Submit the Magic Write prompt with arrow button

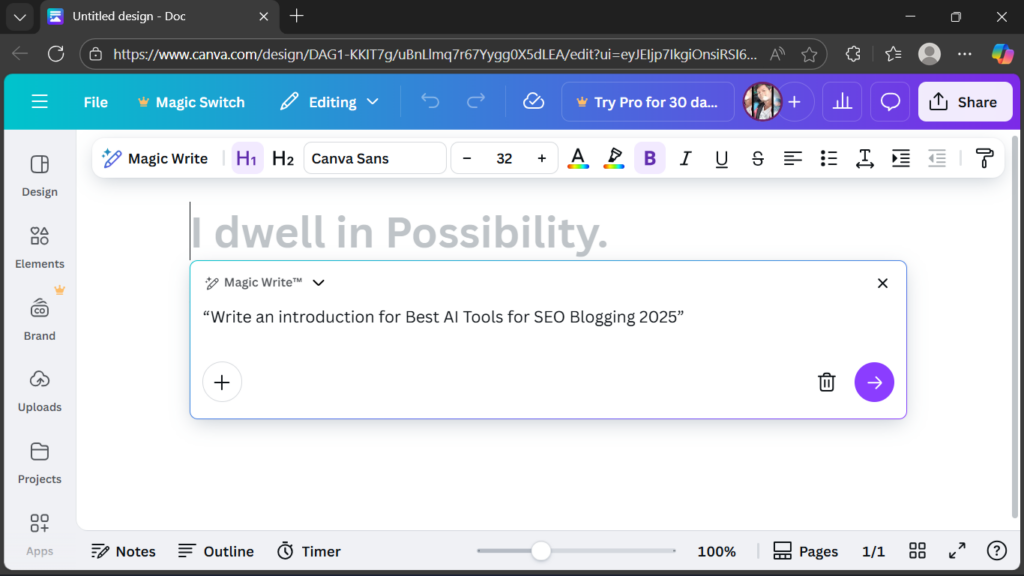[x=873, y=382]
